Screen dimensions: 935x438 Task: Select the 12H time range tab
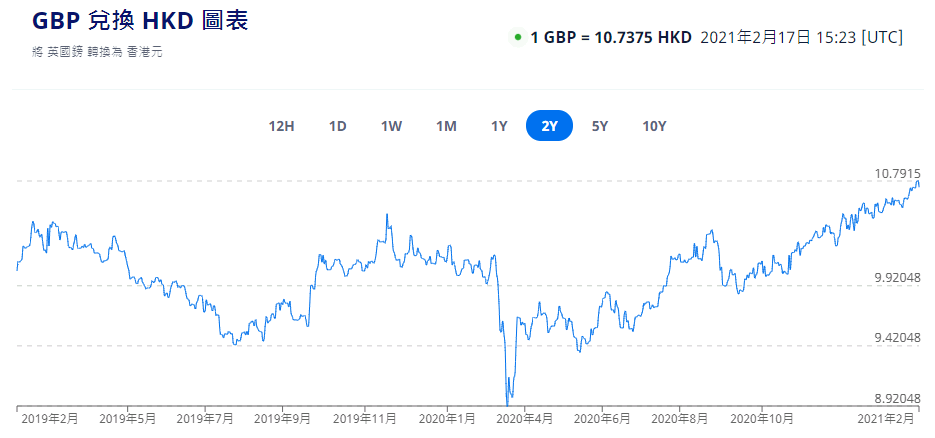[281, 126]
